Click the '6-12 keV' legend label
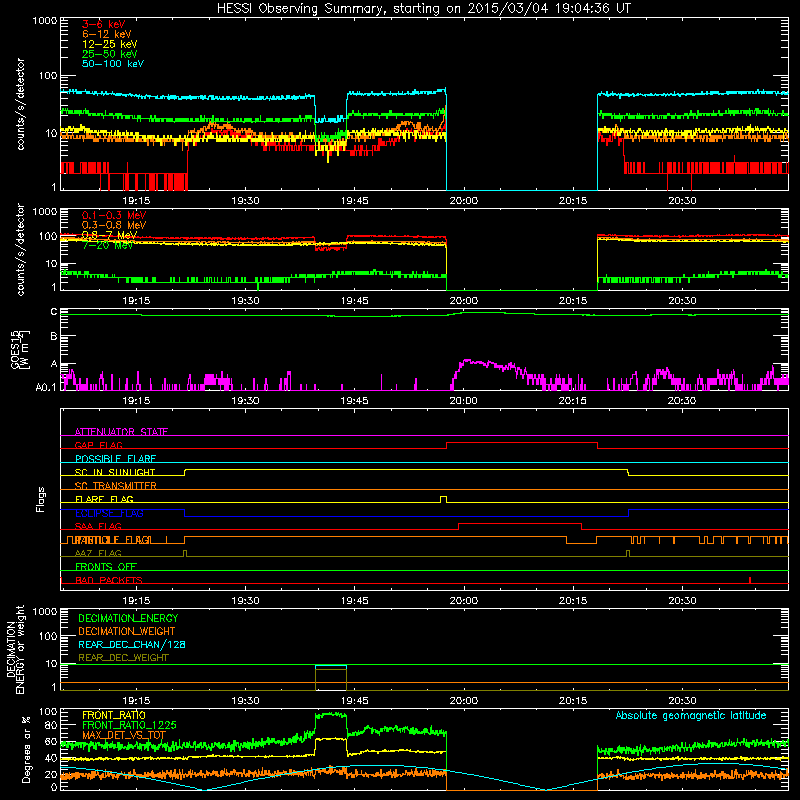Viewport: 800px width, 800px height. [107, 34]
